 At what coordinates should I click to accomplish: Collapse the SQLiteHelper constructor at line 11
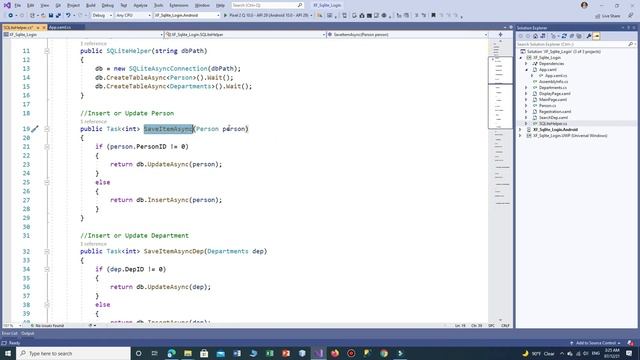point(47,51)
